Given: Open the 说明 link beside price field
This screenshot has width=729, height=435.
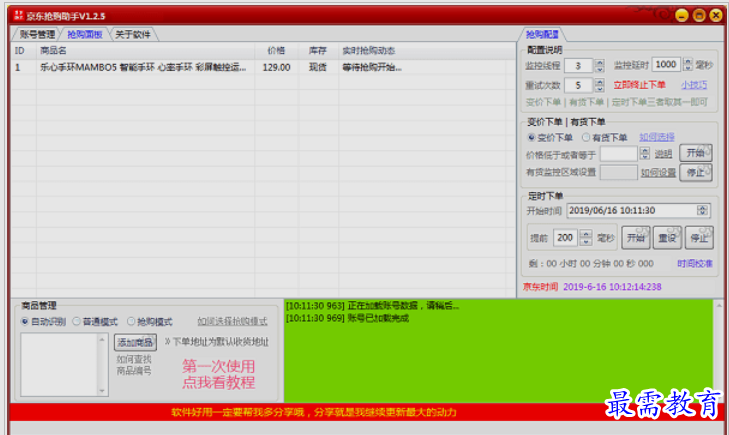Looking at the screenshot, I should (663, 154).
